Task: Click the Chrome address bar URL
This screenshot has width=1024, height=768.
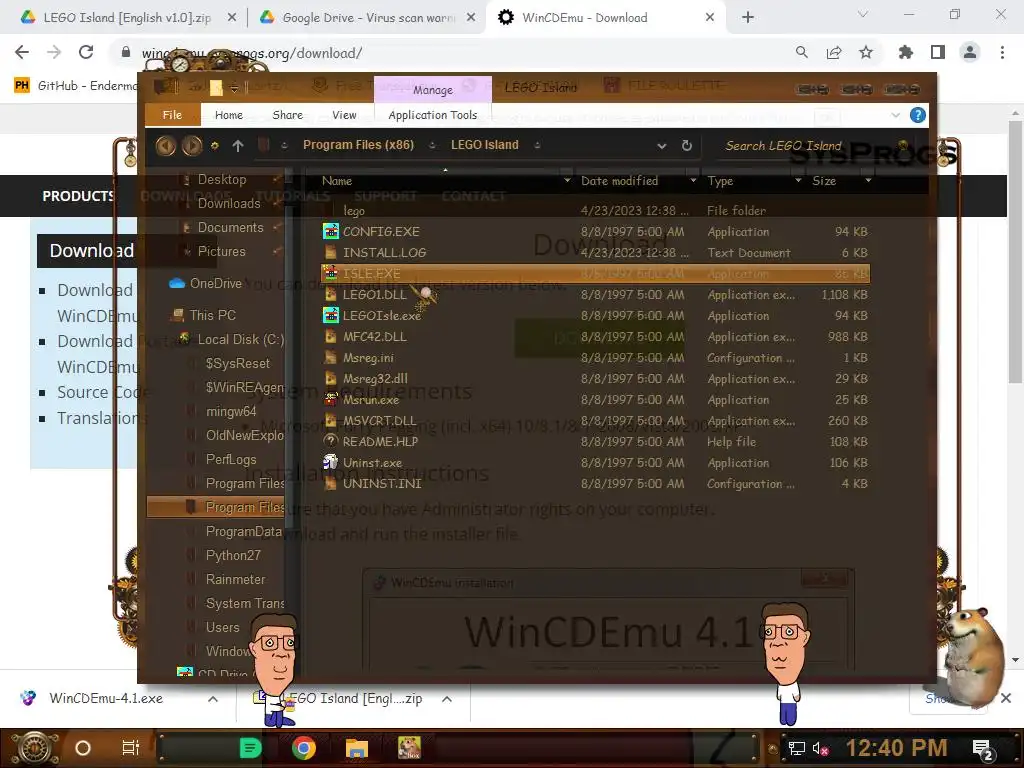Action: click(x=252, y=53)
